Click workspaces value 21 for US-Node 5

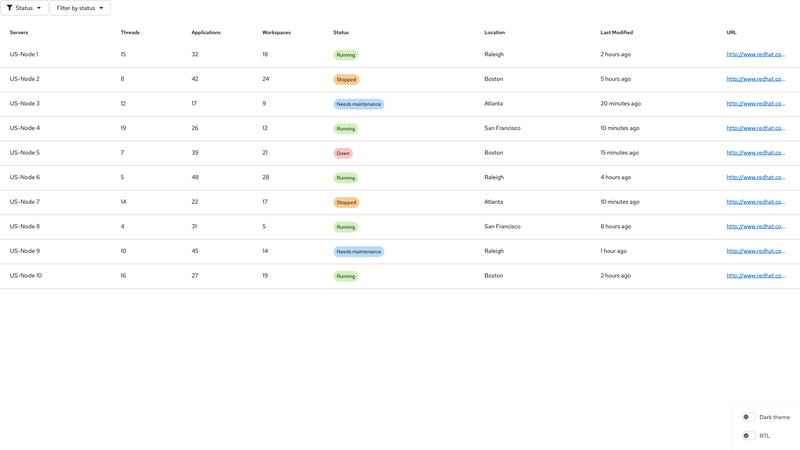click(x=265, y=153)
